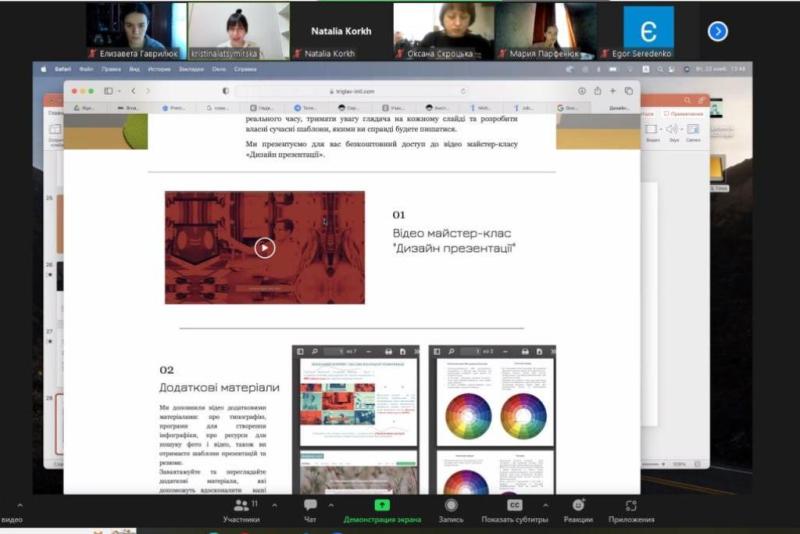
Task: Open the Справка menu
Action: pos(245,69)
